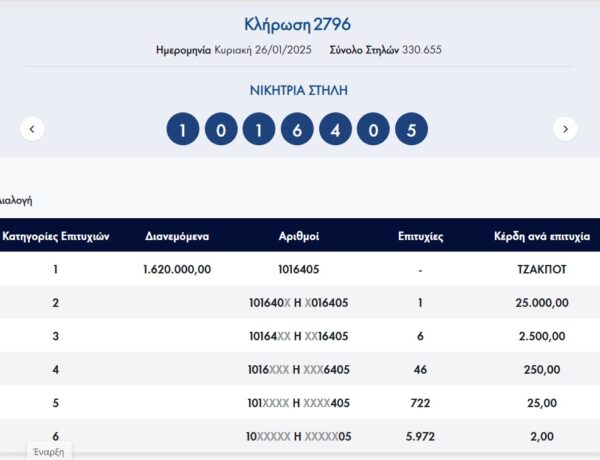
Task: Click the Επιτυχίες column header
Action: tap(421, 237)
